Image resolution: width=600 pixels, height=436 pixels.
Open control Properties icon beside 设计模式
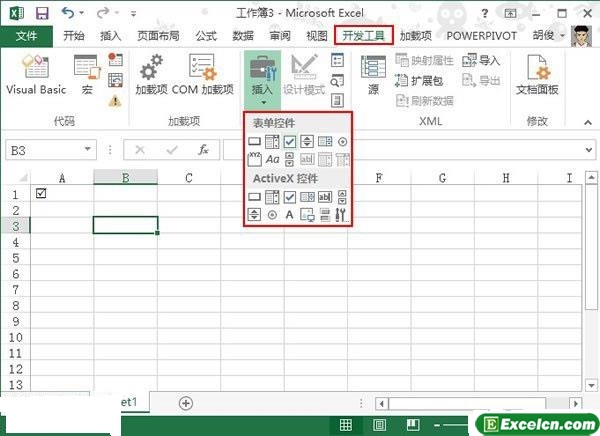(x=337, y=60)
